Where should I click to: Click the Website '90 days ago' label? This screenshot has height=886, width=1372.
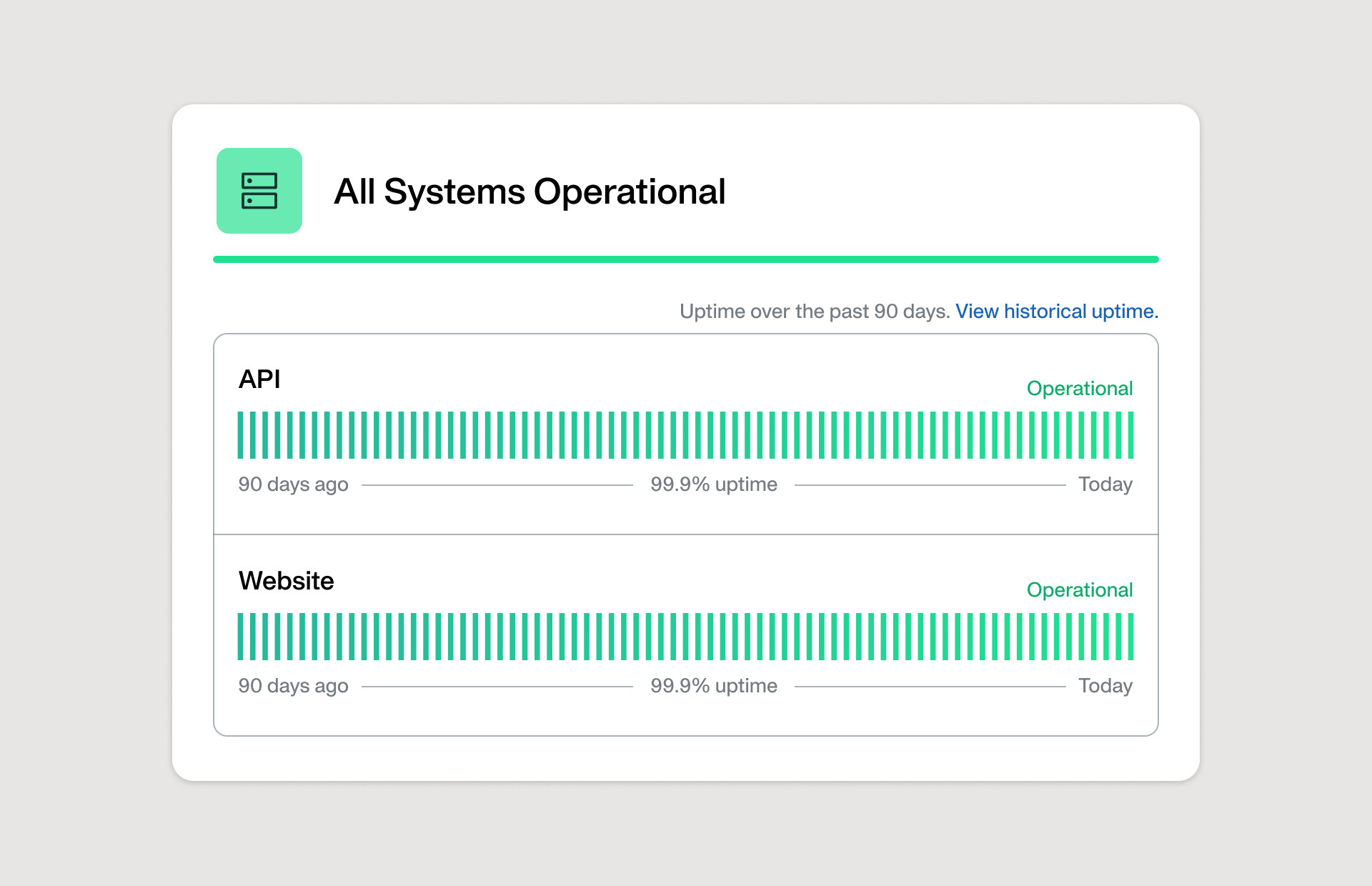tap(294, 686)
